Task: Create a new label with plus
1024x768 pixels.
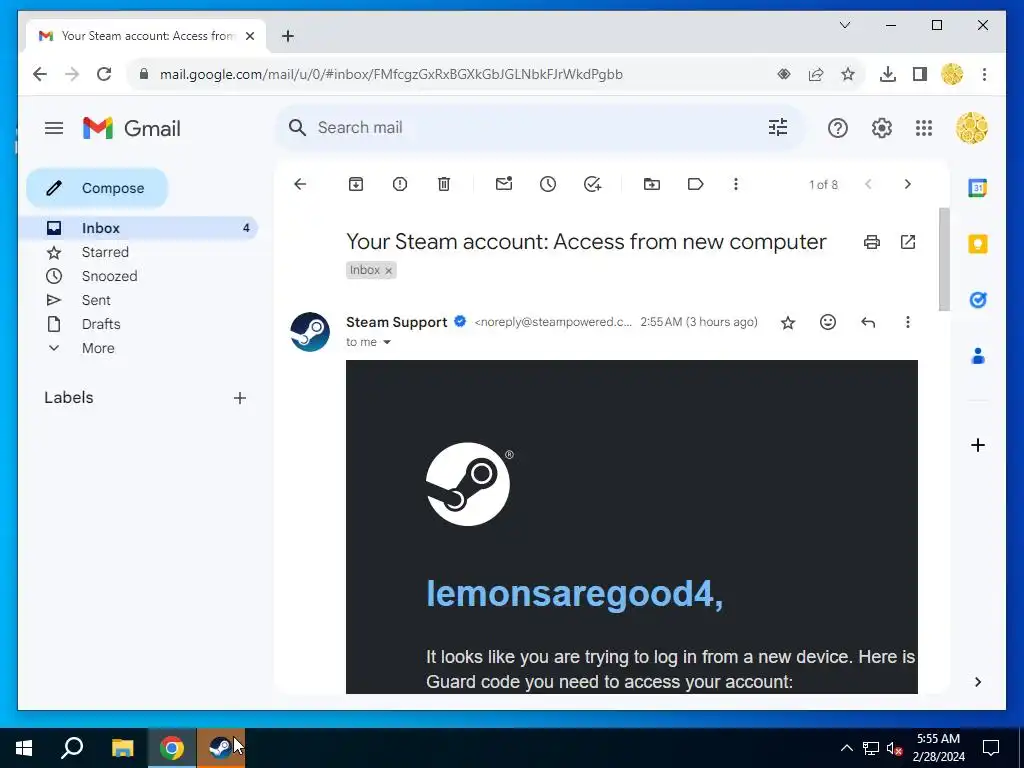Action: point(240,398)
